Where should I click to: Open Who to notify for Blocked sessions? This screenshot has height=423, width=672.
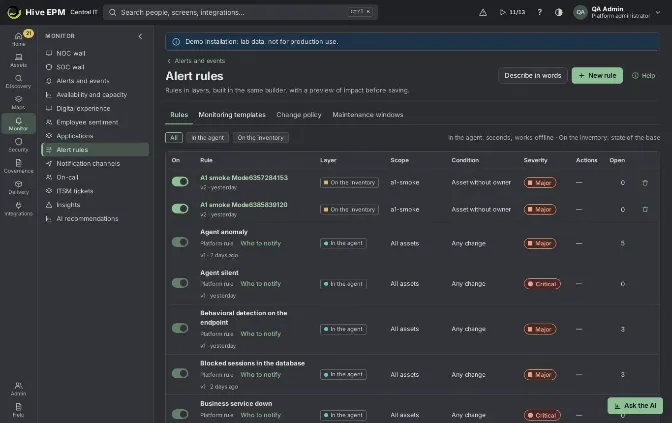point(261,375)
